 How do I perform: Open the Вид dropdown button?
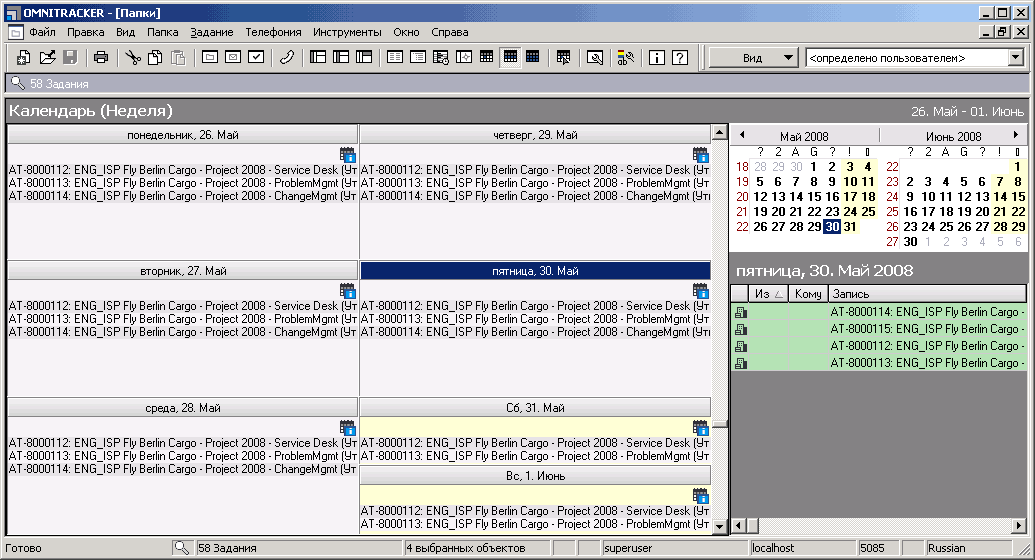coord(752,58)
